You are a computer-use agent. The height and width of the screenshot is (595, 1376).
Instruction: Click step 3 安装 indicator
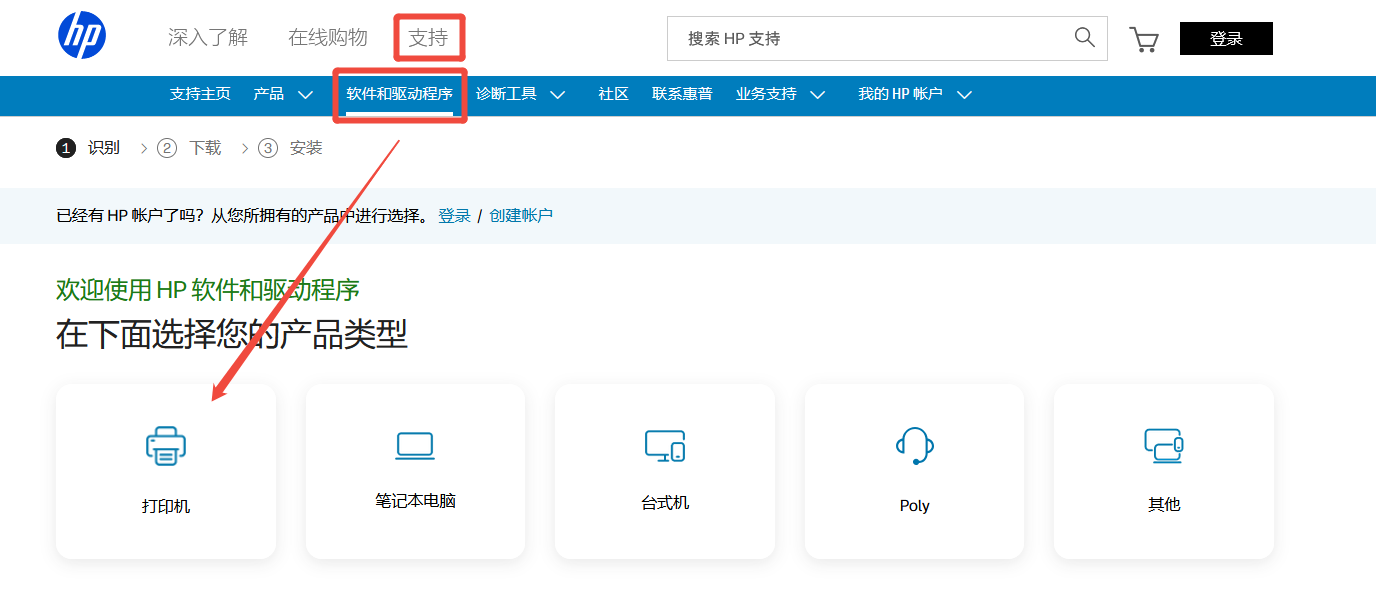click(x=290, y=148)
